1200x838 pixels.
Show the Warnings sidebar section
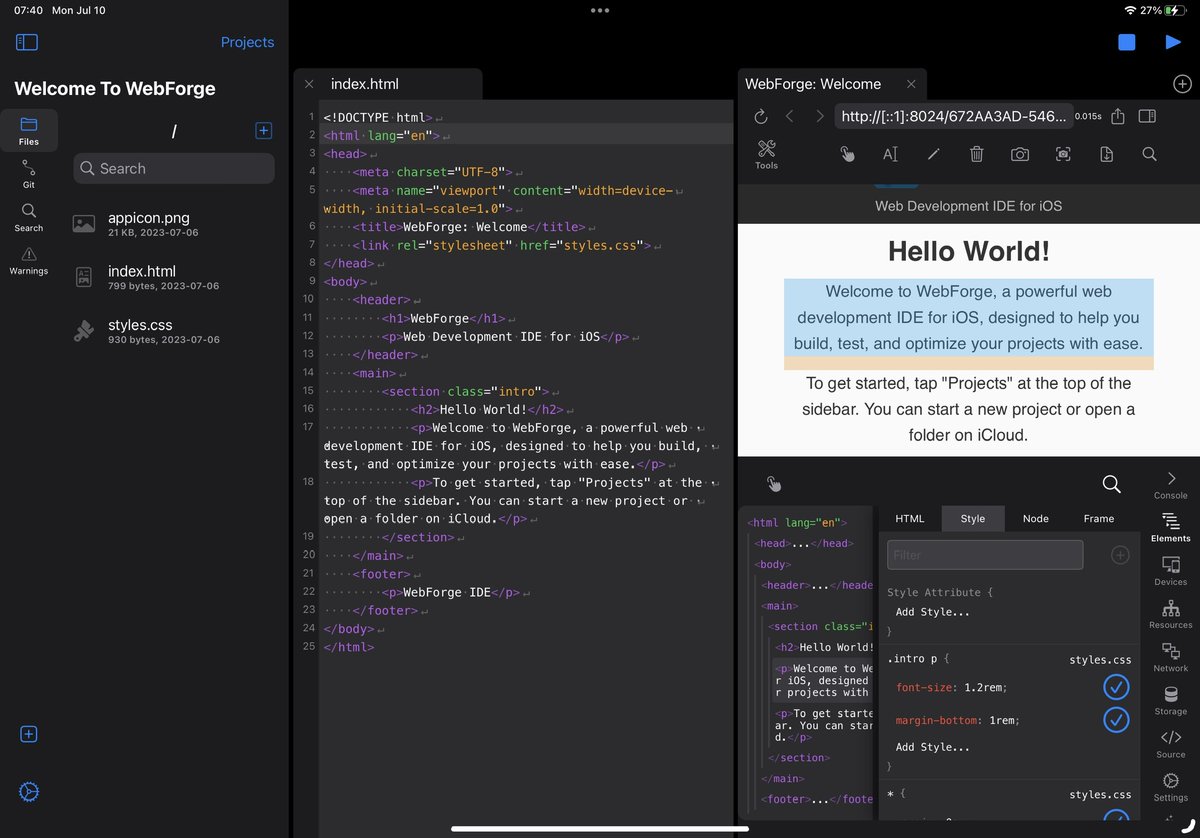[29, 260]
